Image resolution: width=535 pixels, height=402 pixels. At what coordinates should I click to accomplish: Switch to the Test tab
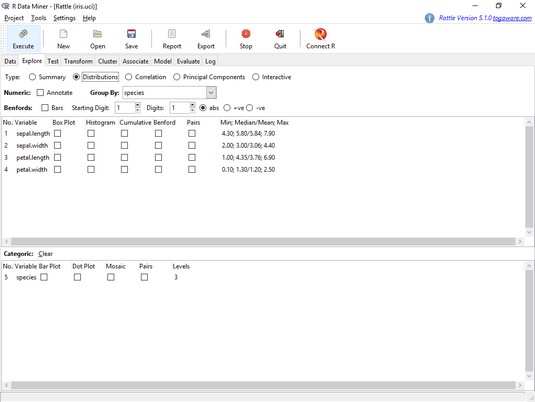click(53, 61)
